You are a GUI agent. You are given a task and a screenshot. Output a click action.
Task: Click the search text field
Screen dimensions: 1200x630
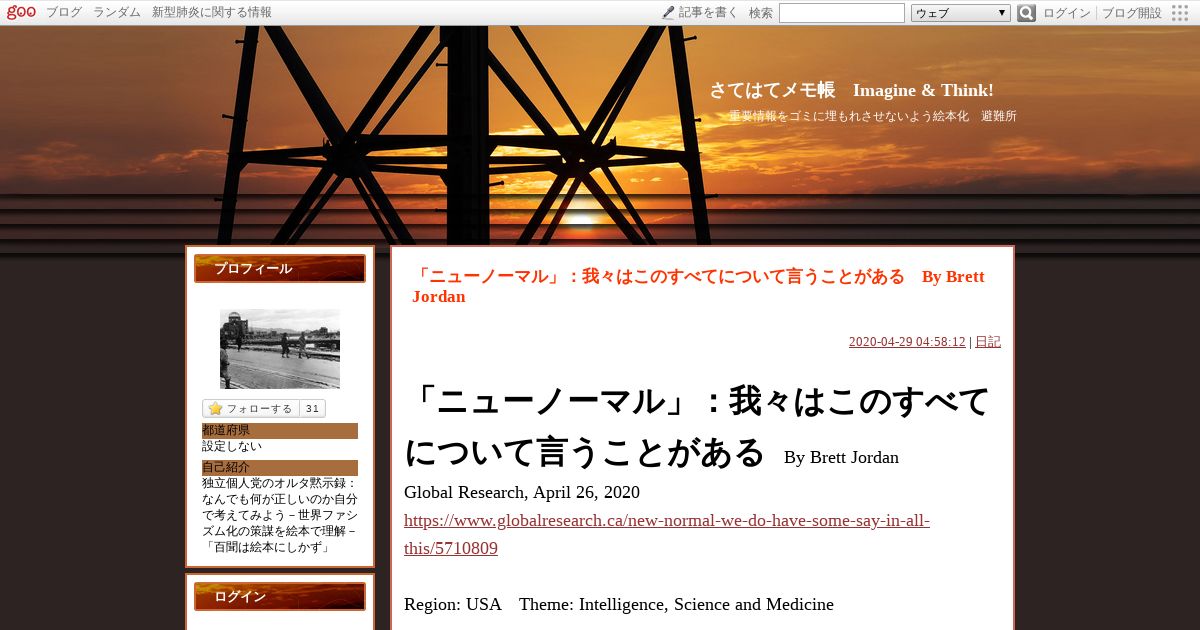841,13
